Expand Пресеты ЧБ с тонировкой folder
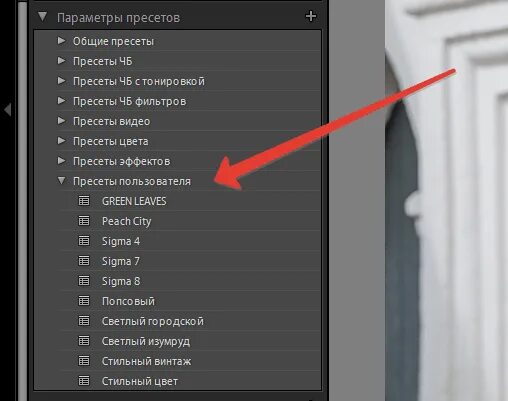The height and width of the screenshot is (401, 508). tap(61, 81)
